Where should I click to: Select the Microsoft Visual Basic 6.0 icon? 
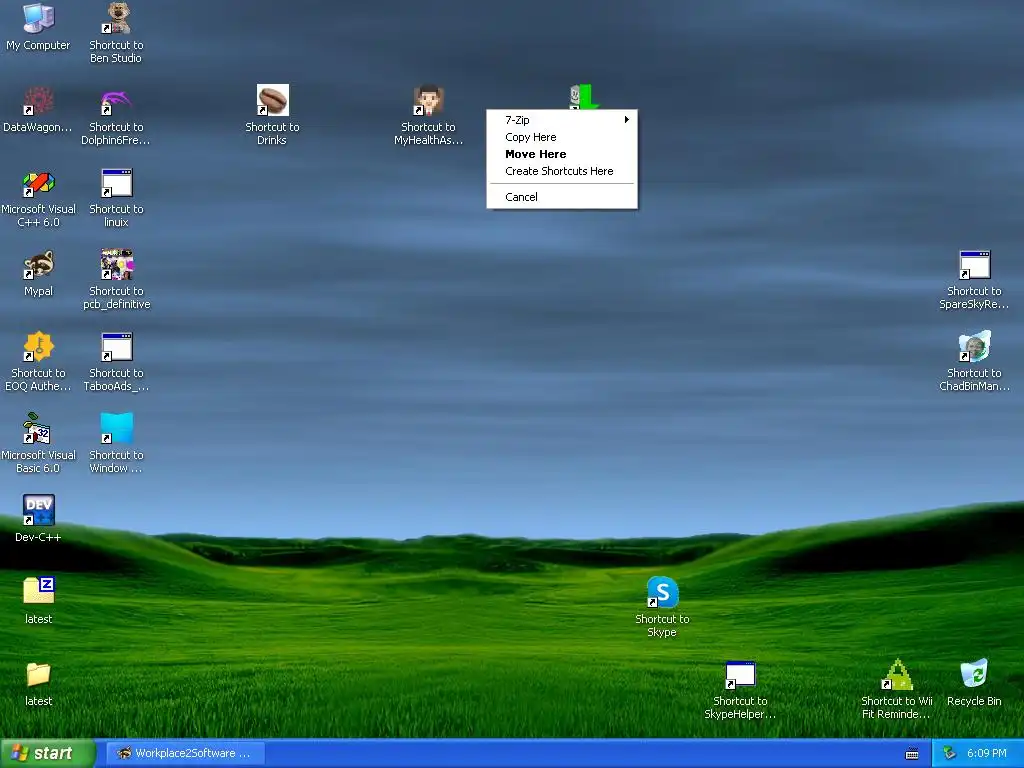coord(38,428)
